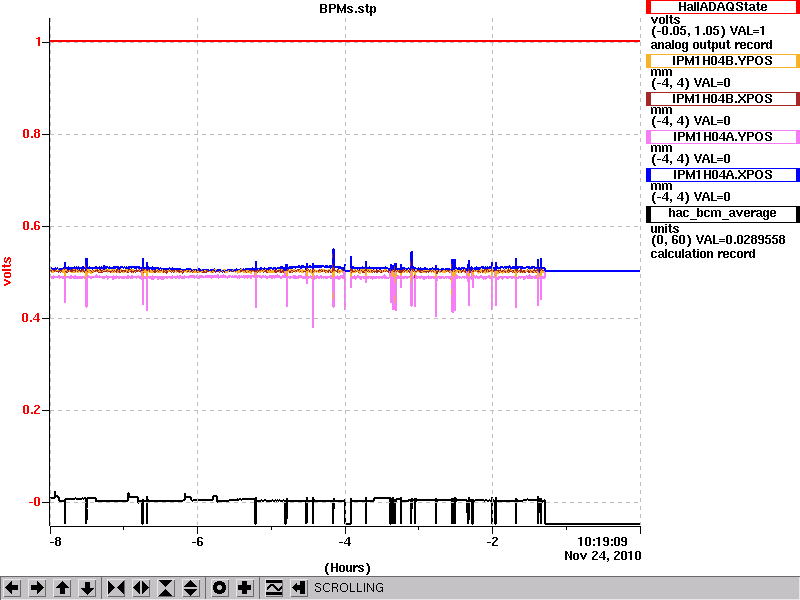Click the auto-scroll arrow-to-bar icon
Screen dimensions: 800x600
point(298,588)
